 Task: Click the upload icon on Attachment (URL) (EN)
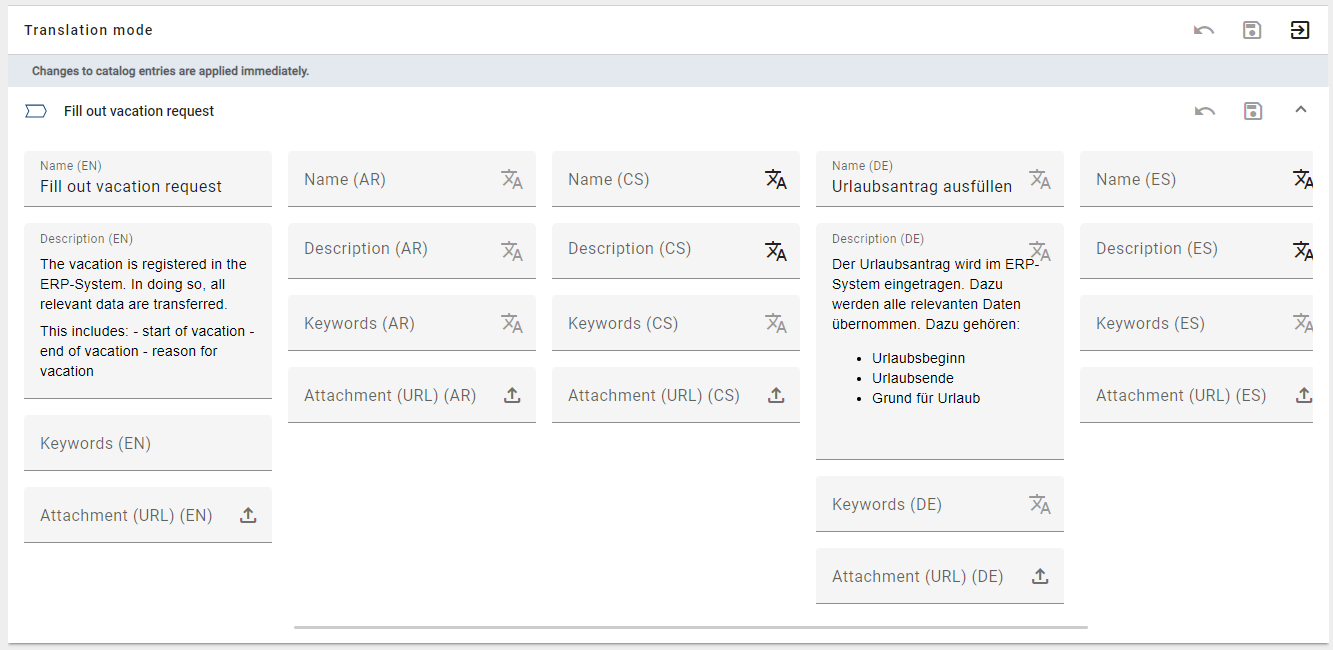[248, 515]
